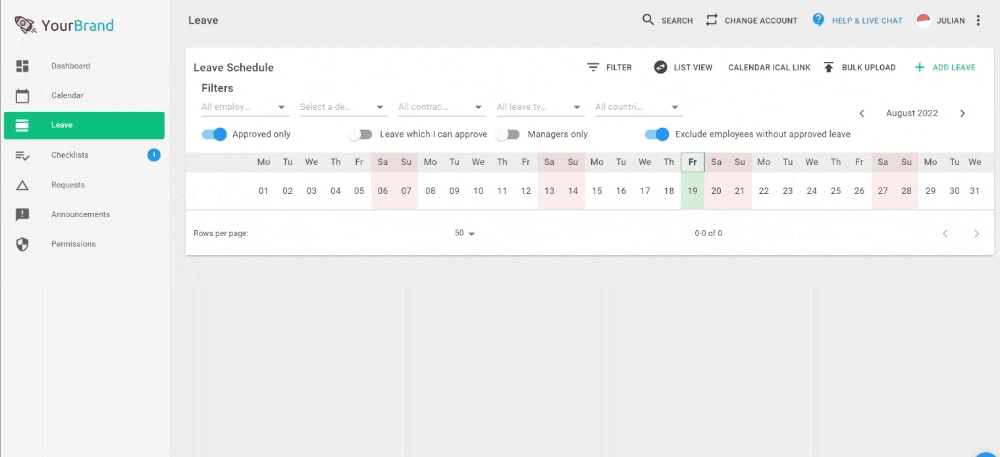Open the All countries dropdown
This screenshot has height=457, width=1000.
click(639, 107)
